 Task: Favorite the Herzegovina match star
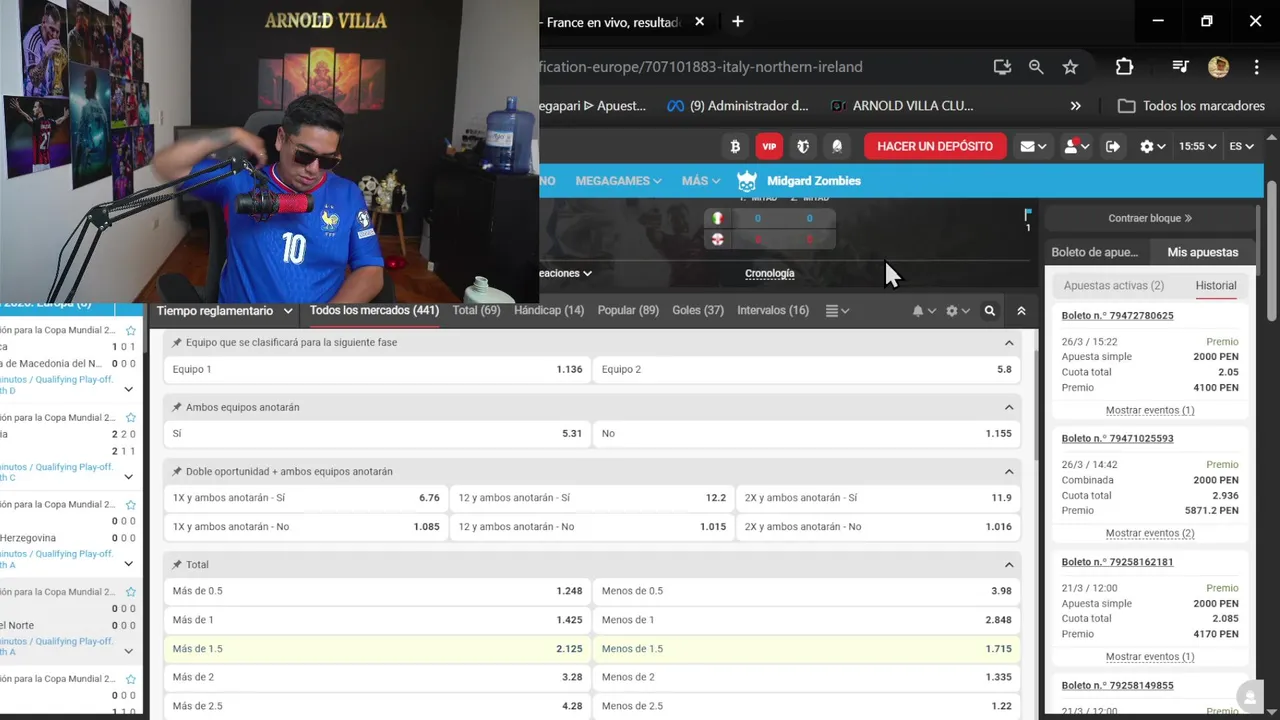(131, 505)
